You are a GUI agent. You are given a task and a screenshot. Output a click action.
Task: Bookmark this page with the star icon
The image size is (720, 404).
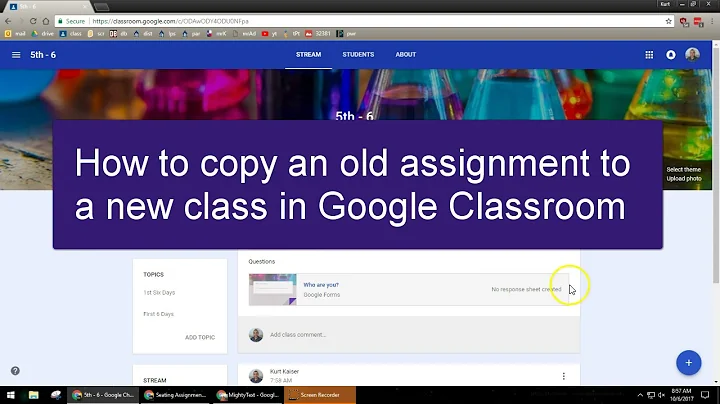[669, 21]
